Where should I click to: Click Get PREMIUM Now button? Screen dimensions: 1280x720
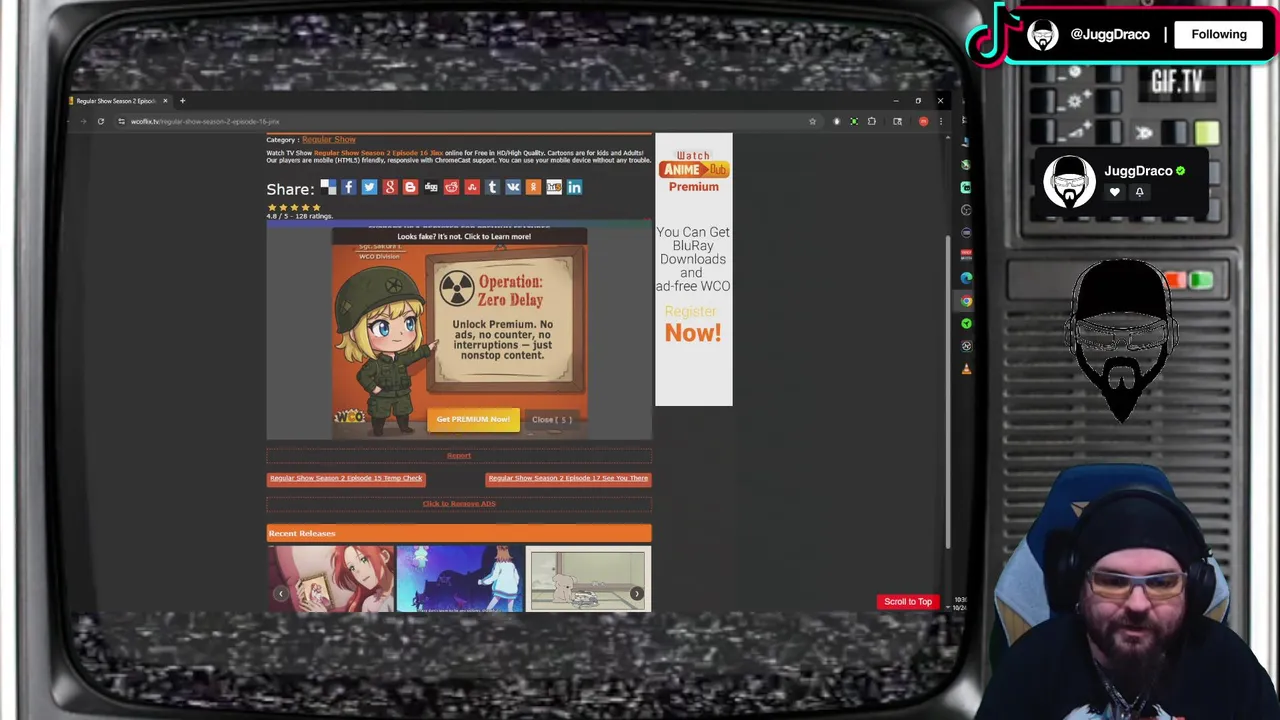[x=473, y=419]
